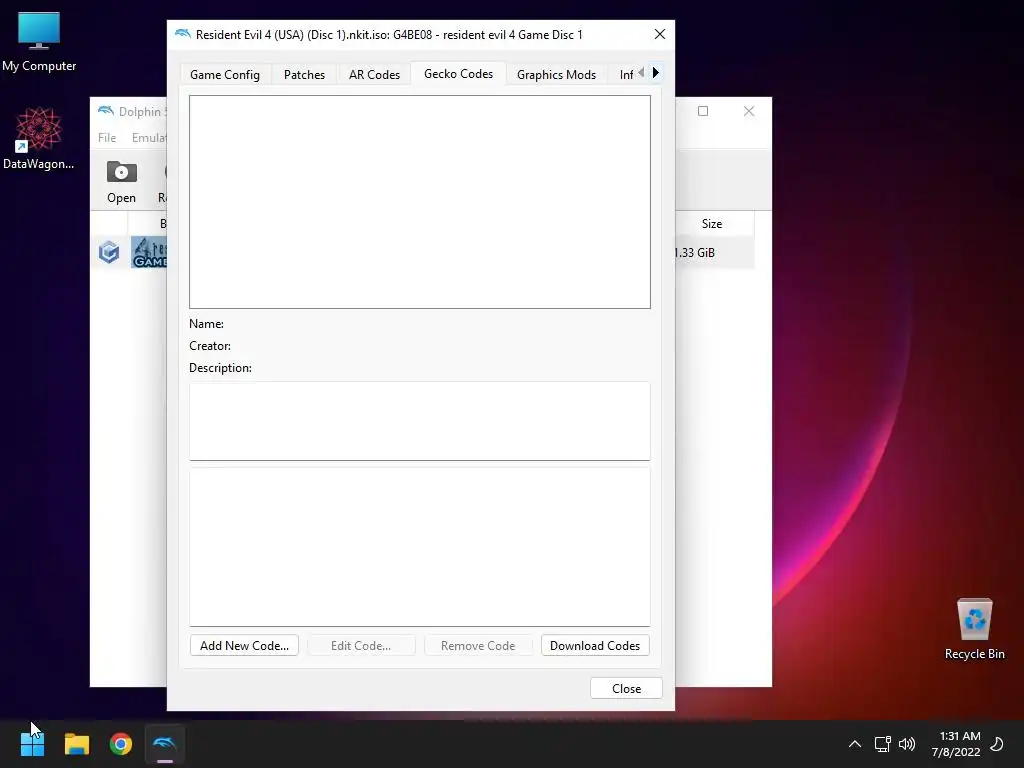Close the Resident Evil 4 properties window with X

point(660,35)
